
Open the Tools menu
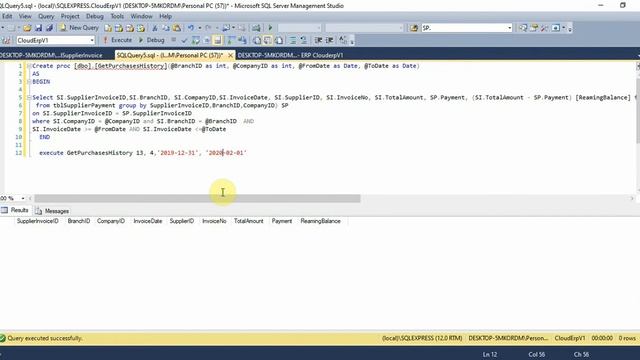click(117, 16)
